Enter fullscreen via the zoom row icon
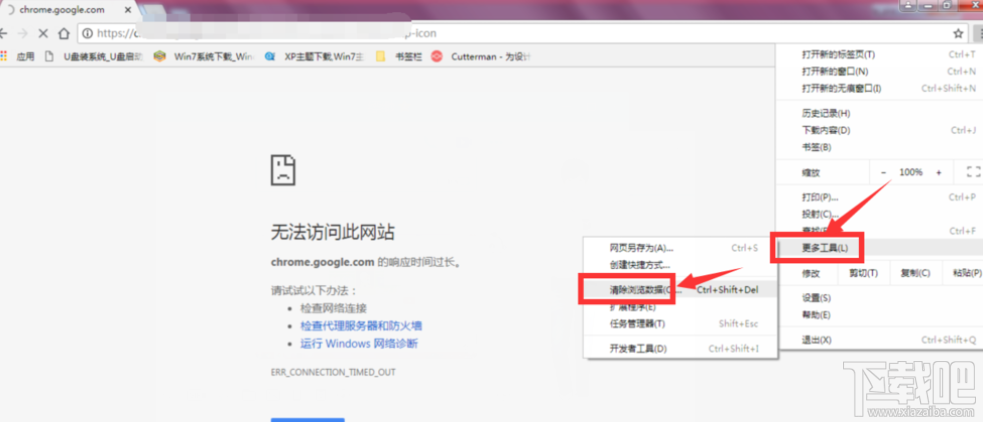Screen dimensions: 983x422 tap(973, 172)
